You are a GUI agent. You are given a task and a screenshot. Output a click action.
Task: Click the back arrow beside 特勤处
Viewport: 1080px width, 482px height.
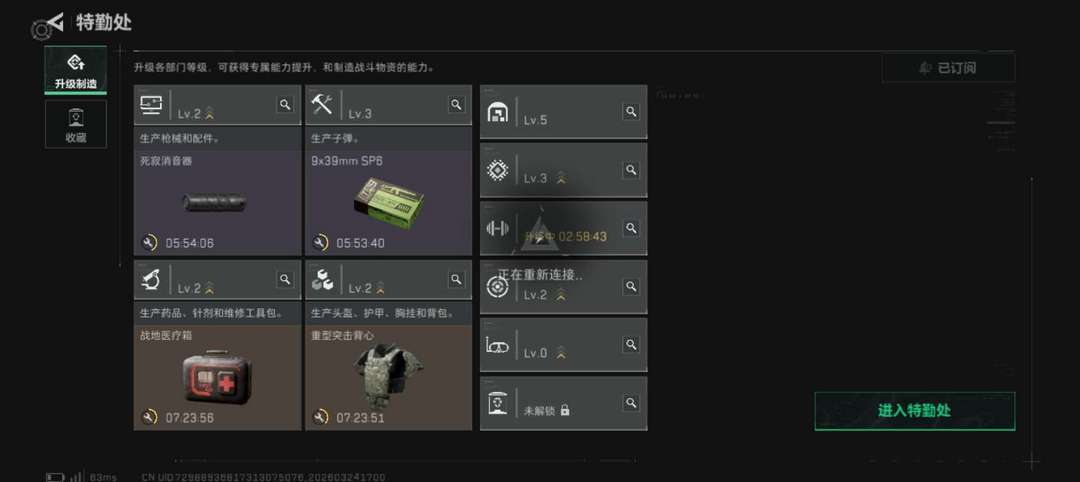pyautogui.click(x=56, y=23)
